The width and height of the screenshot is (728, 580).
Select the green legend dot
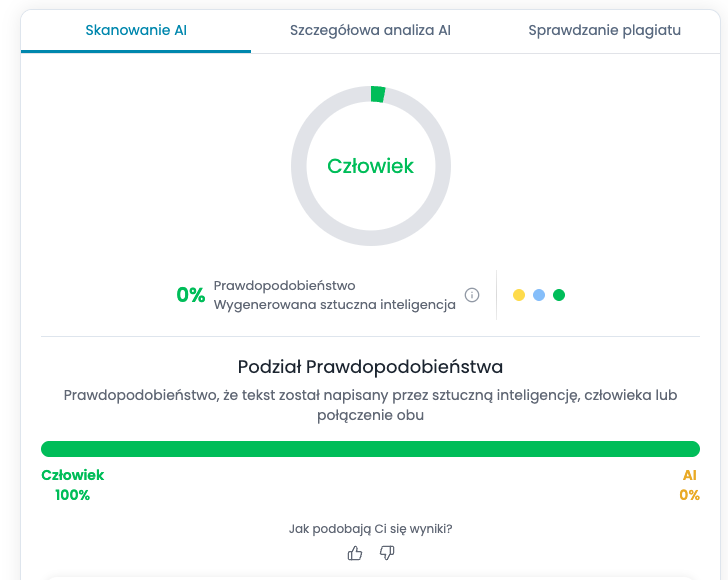point(559,295)
